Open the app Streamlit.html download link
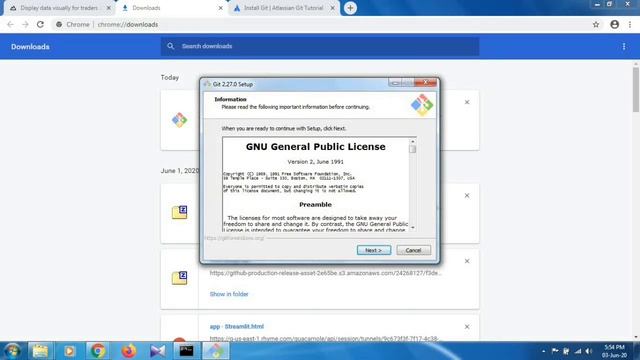Image resolution: width=640 pixels, height=360 pixels. click(x=237, y=327)
